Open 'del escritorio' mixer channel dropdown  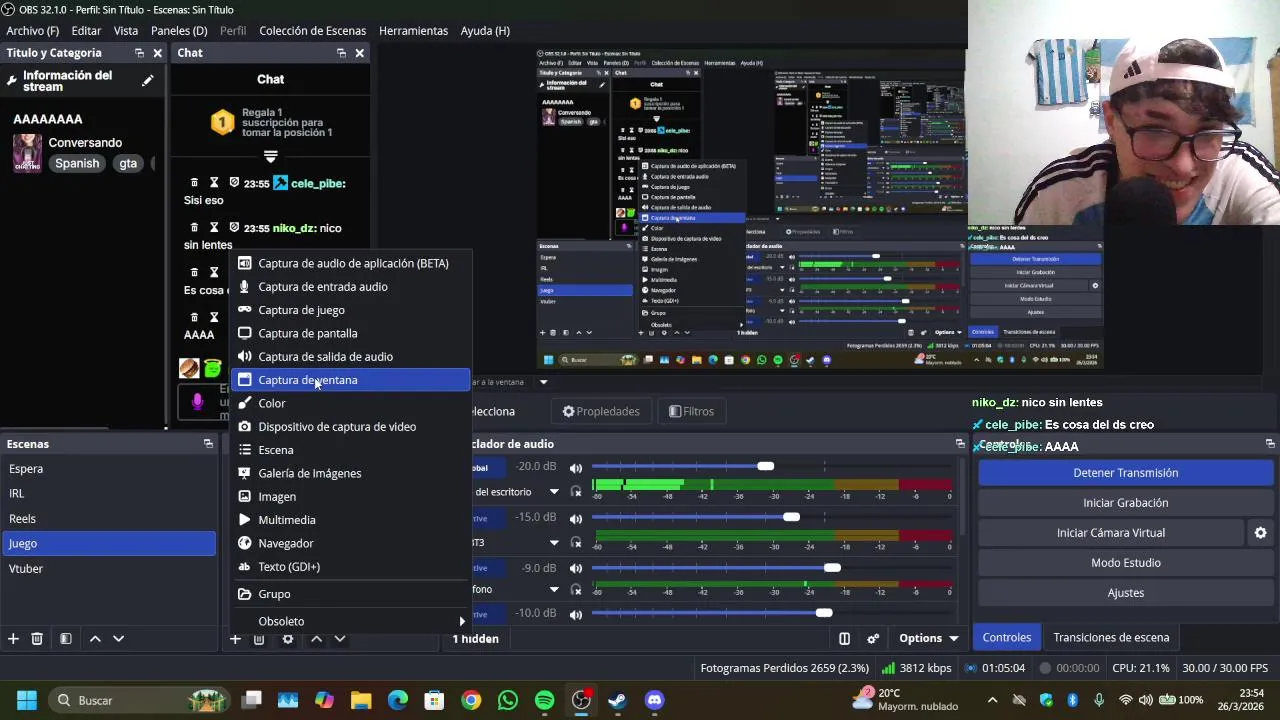coord(554,492)
